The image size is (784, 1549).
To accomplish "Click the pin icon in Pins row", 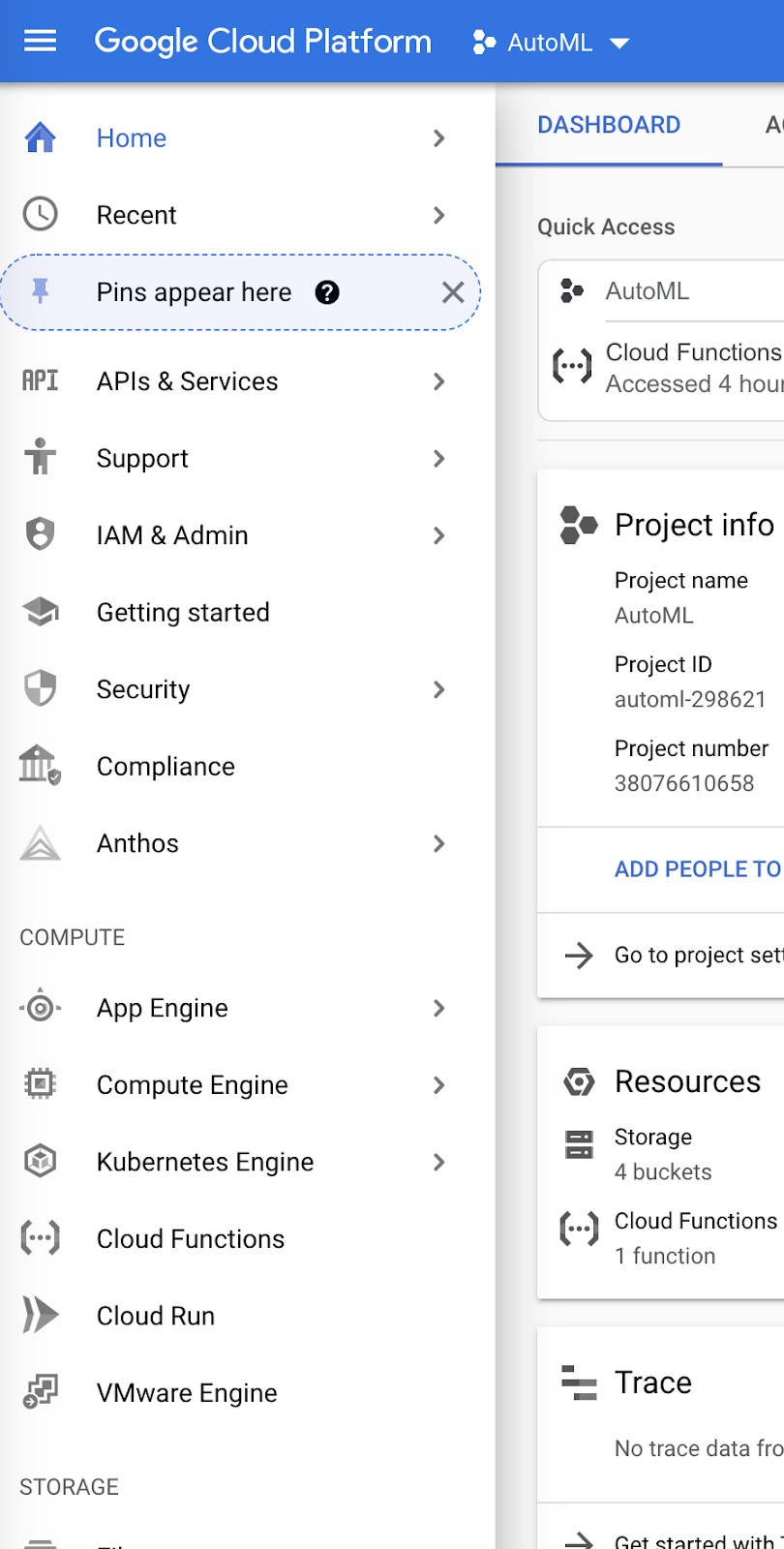I will (x=40, y=291).
